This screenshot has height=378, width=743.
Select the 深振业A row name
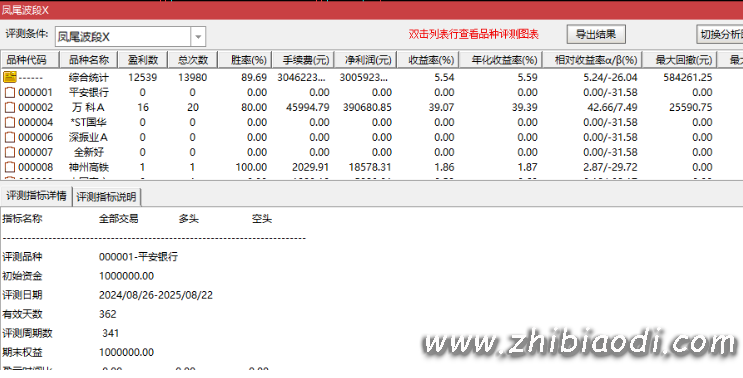(89, 137)
